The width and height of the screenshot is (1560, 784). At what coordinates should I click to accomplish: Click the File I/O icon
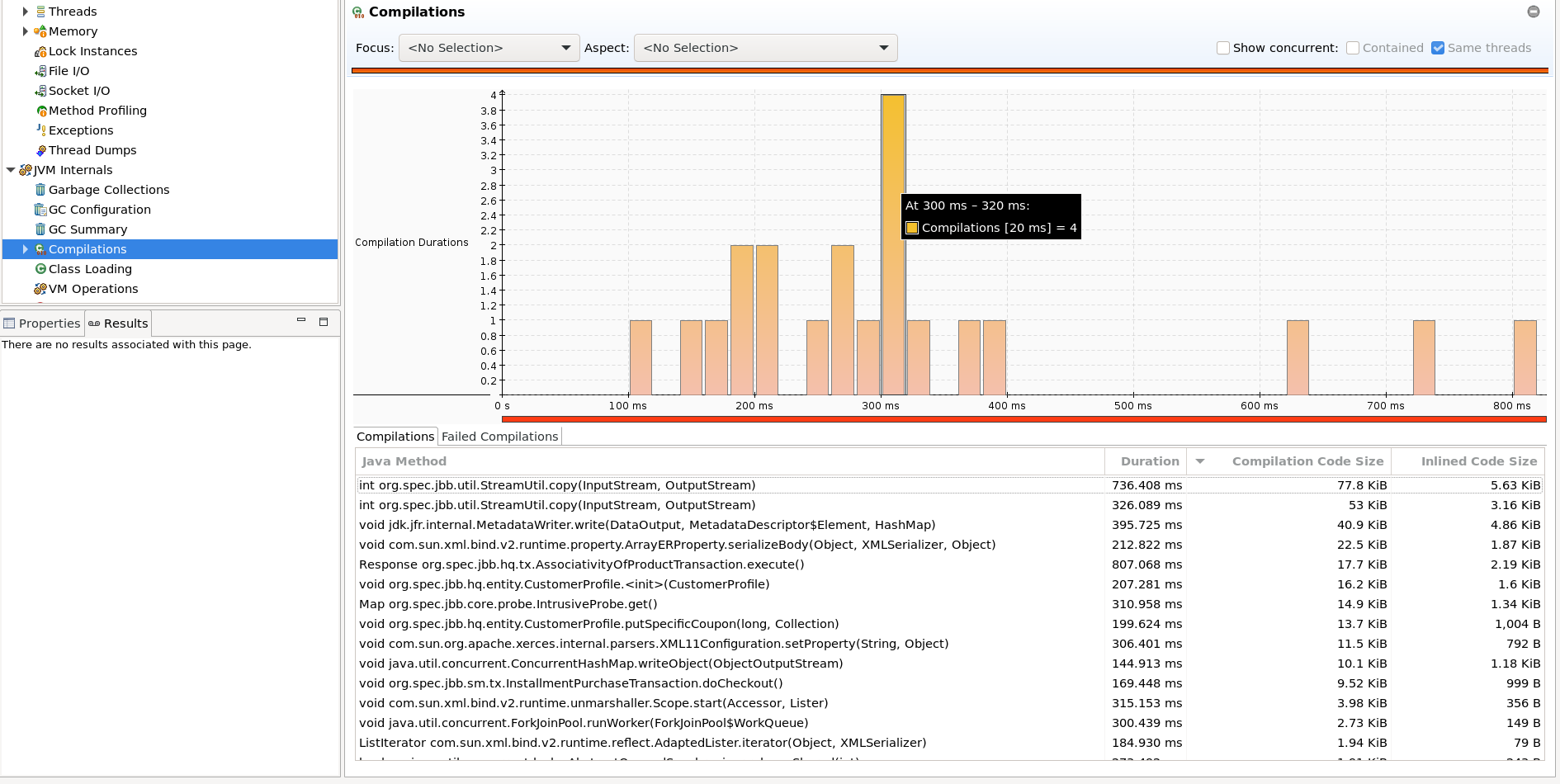pyautogui.click(x=40, y=71)
